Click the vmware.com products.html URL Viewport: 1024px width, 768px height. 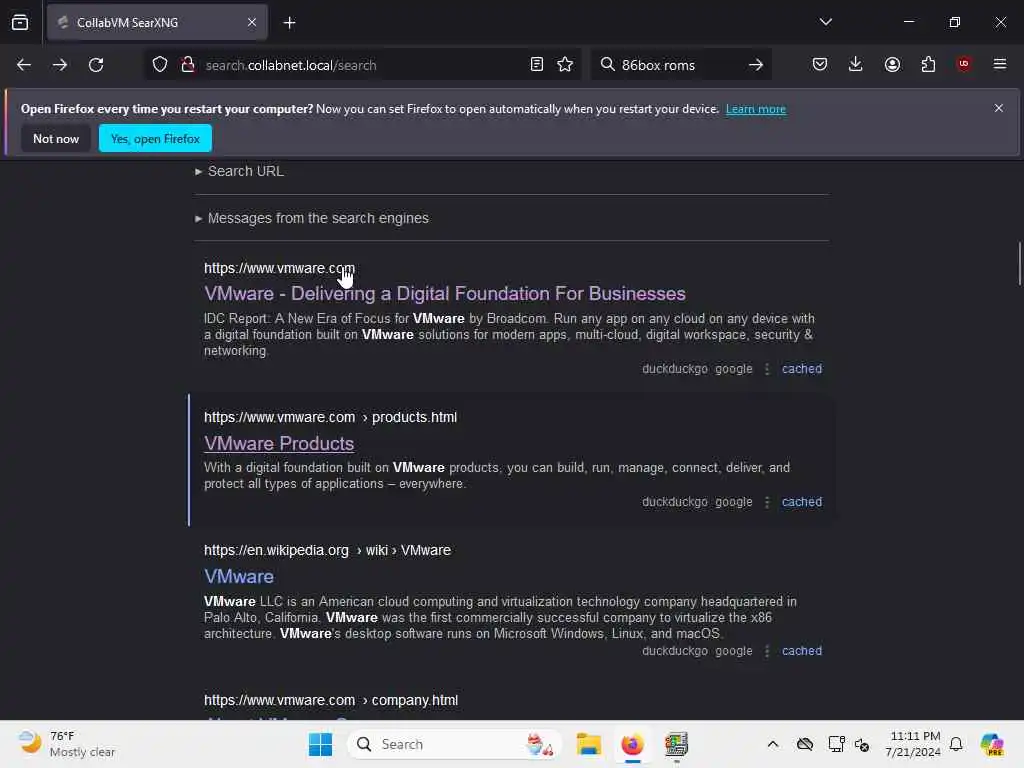(330, 417)
